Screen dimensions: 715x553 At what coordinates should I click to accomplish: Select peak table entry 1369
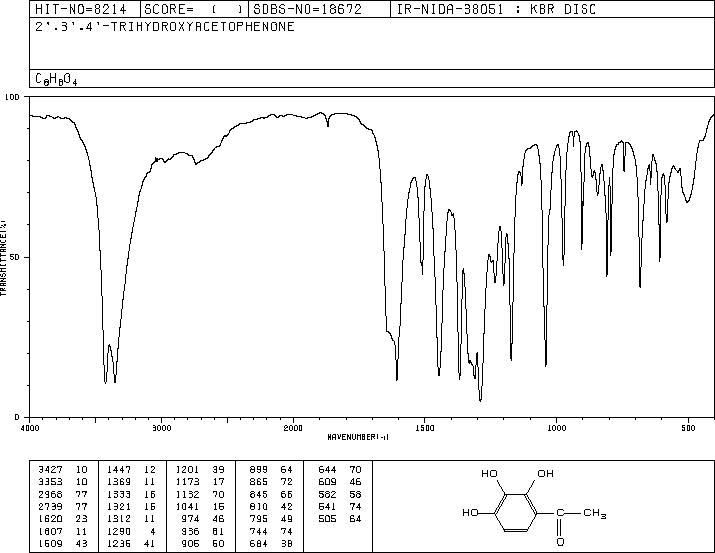[x=119, y=482]
